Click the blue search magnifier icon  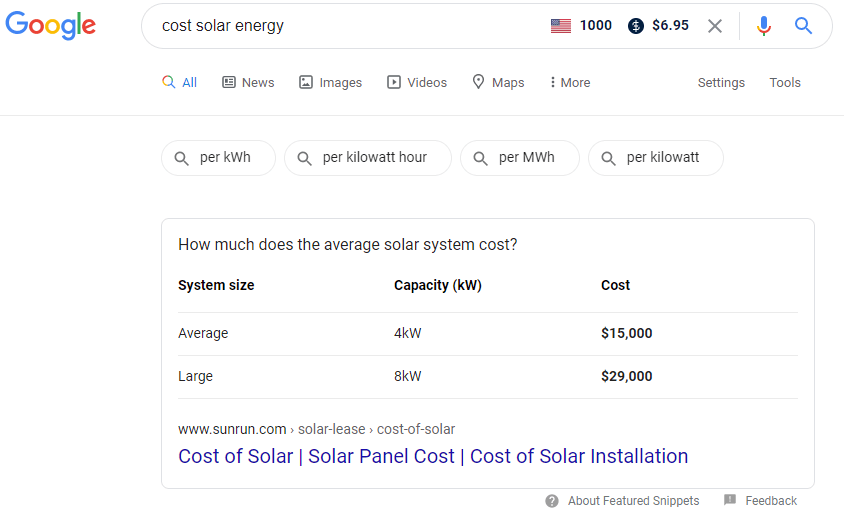(803, 26)
